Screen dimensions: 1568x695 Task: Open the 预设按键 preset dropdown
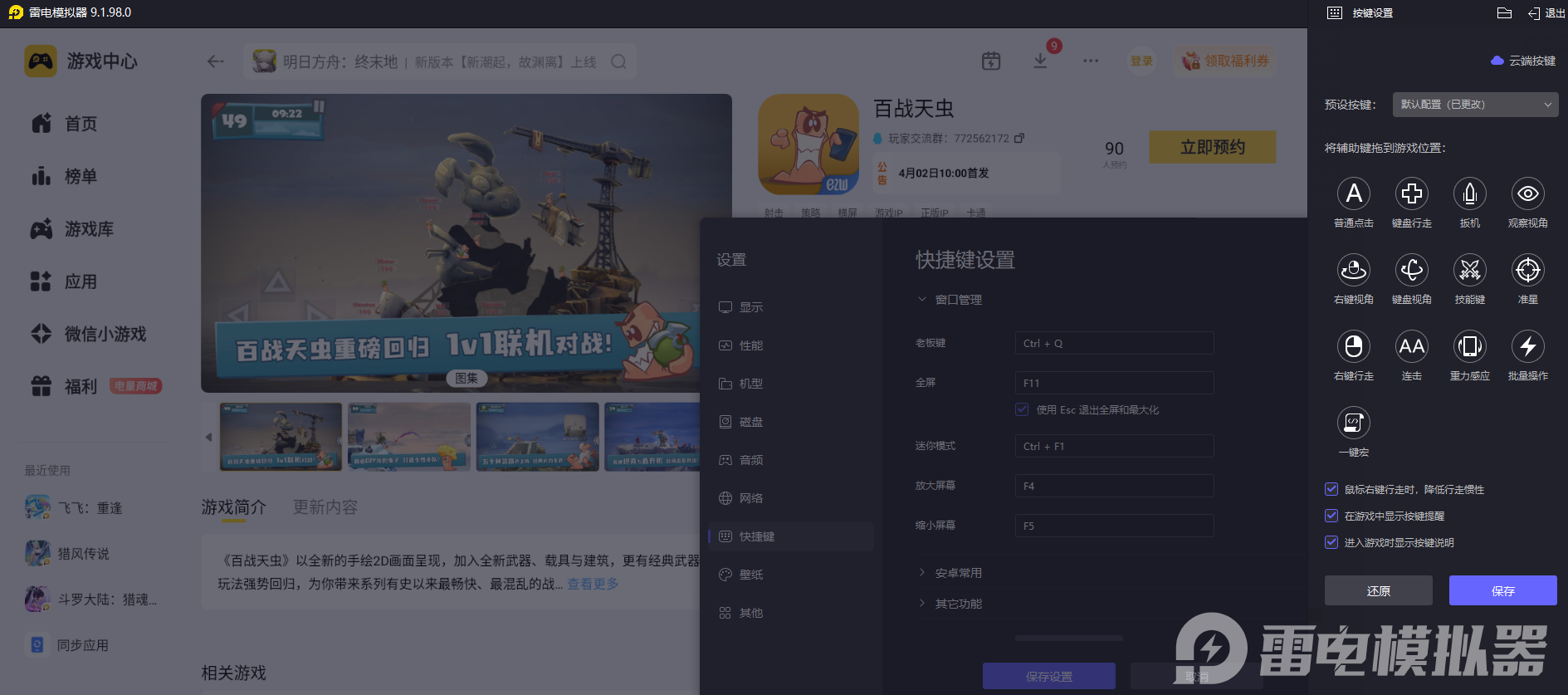pos(1475,105)
